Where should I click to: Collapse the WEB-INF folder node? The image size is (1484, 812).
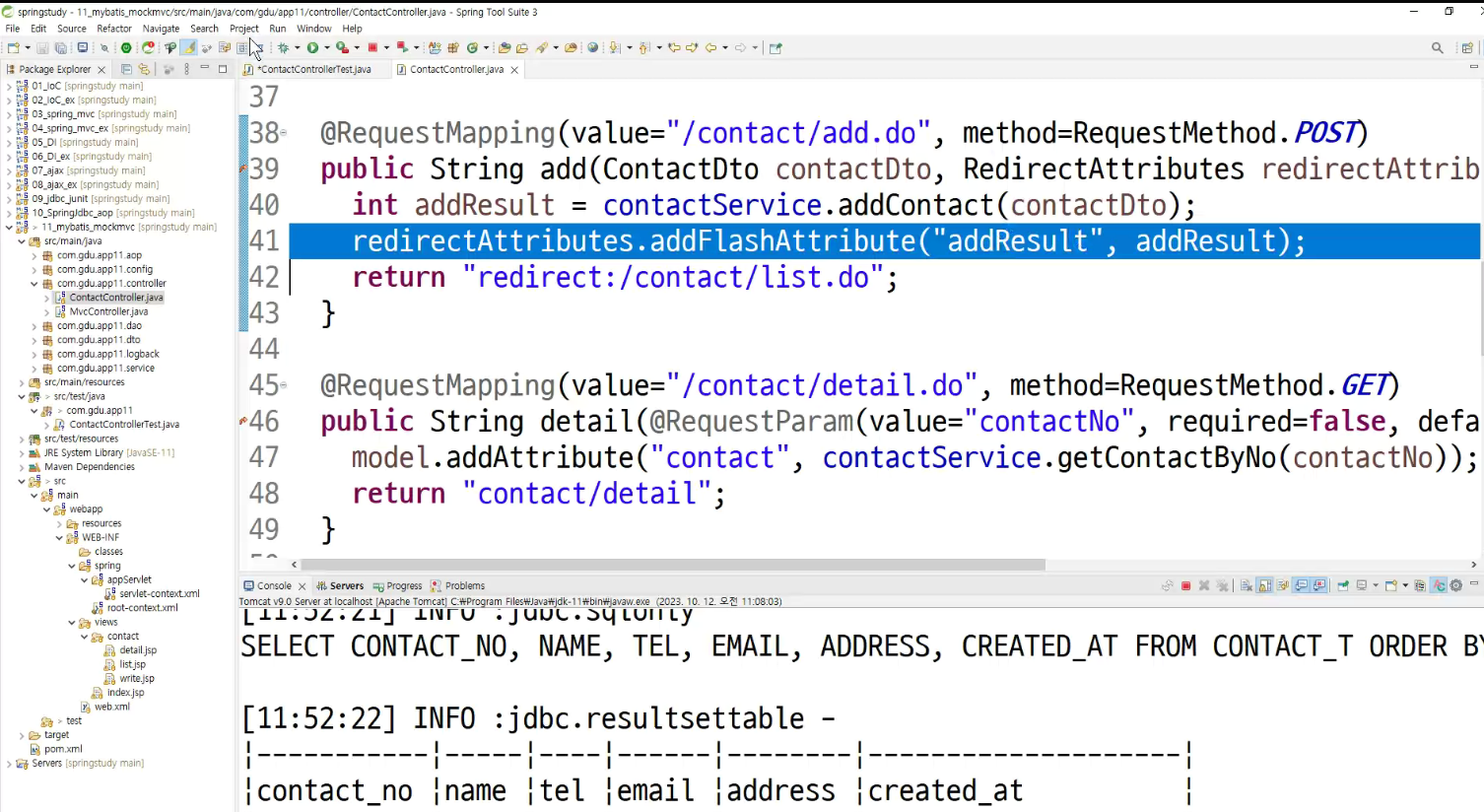(x=59, y=538)
